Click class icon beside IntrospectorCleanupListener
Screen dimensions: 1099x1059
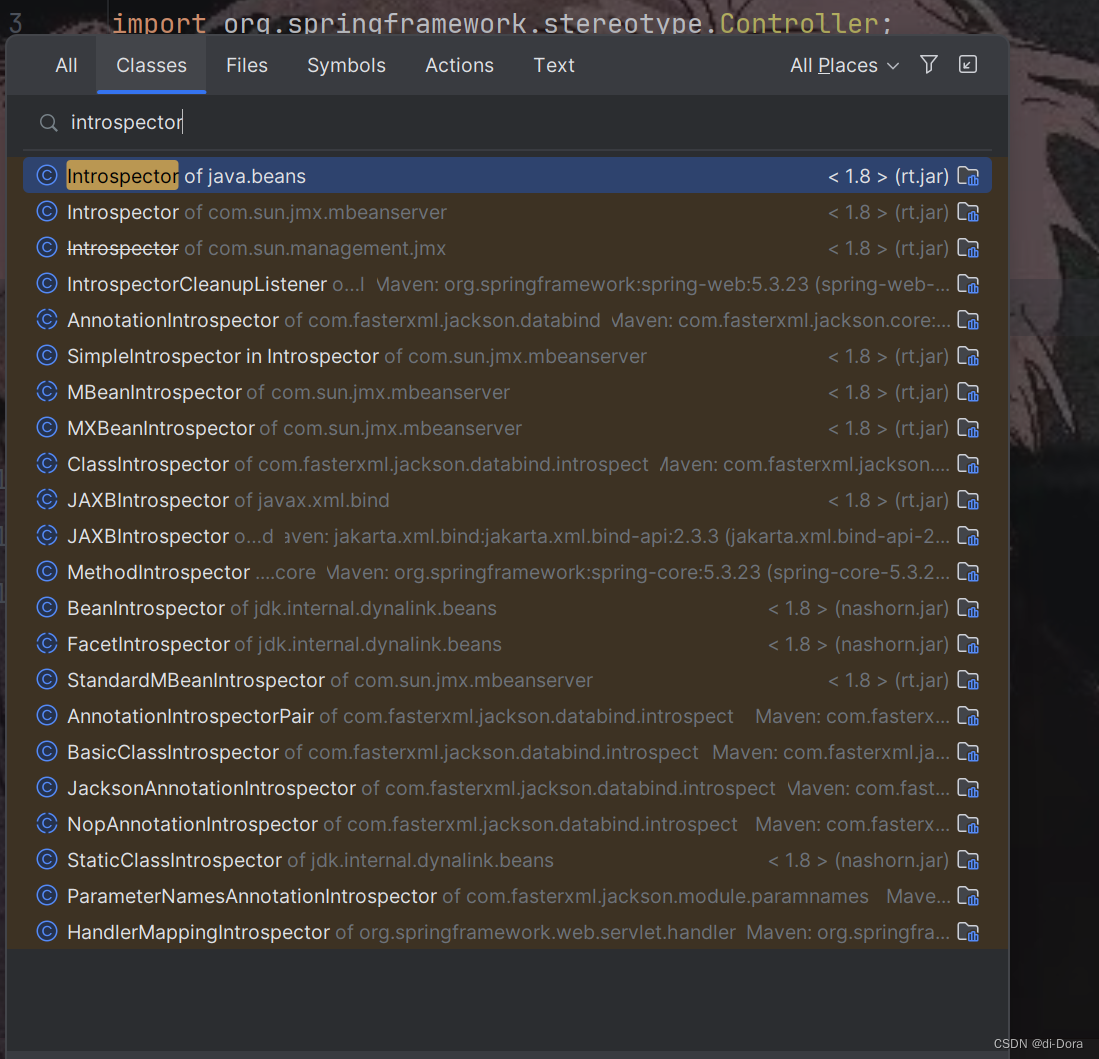(47, 283)
